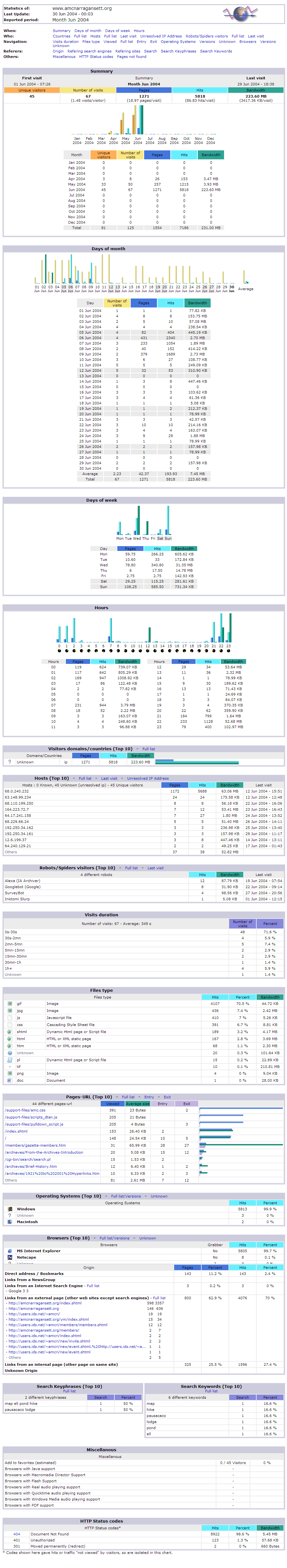Click the Unknown country question mark icon

pyautogui.click(x=10, y=761)
